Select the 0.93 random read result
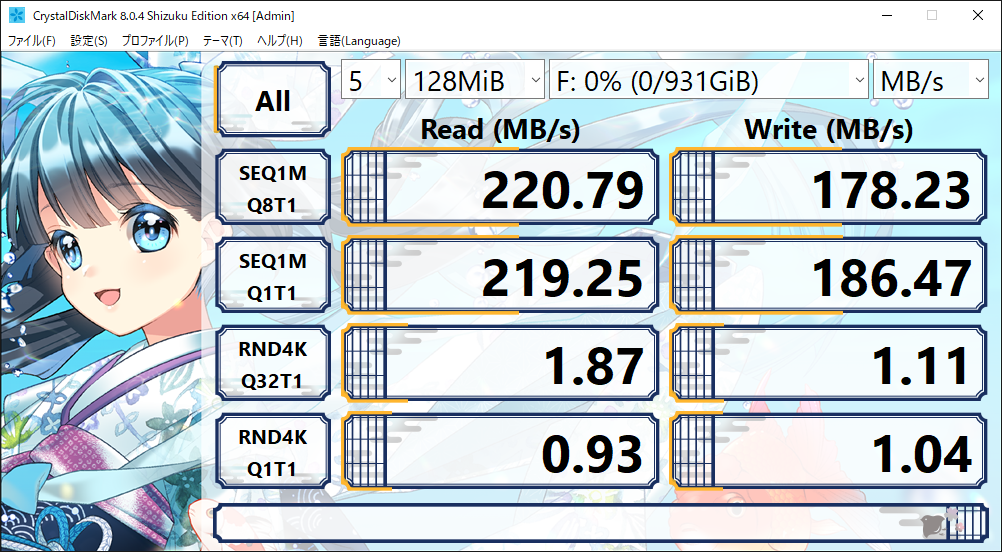Viewport: 1002px width, 552px height. point(500,452)
